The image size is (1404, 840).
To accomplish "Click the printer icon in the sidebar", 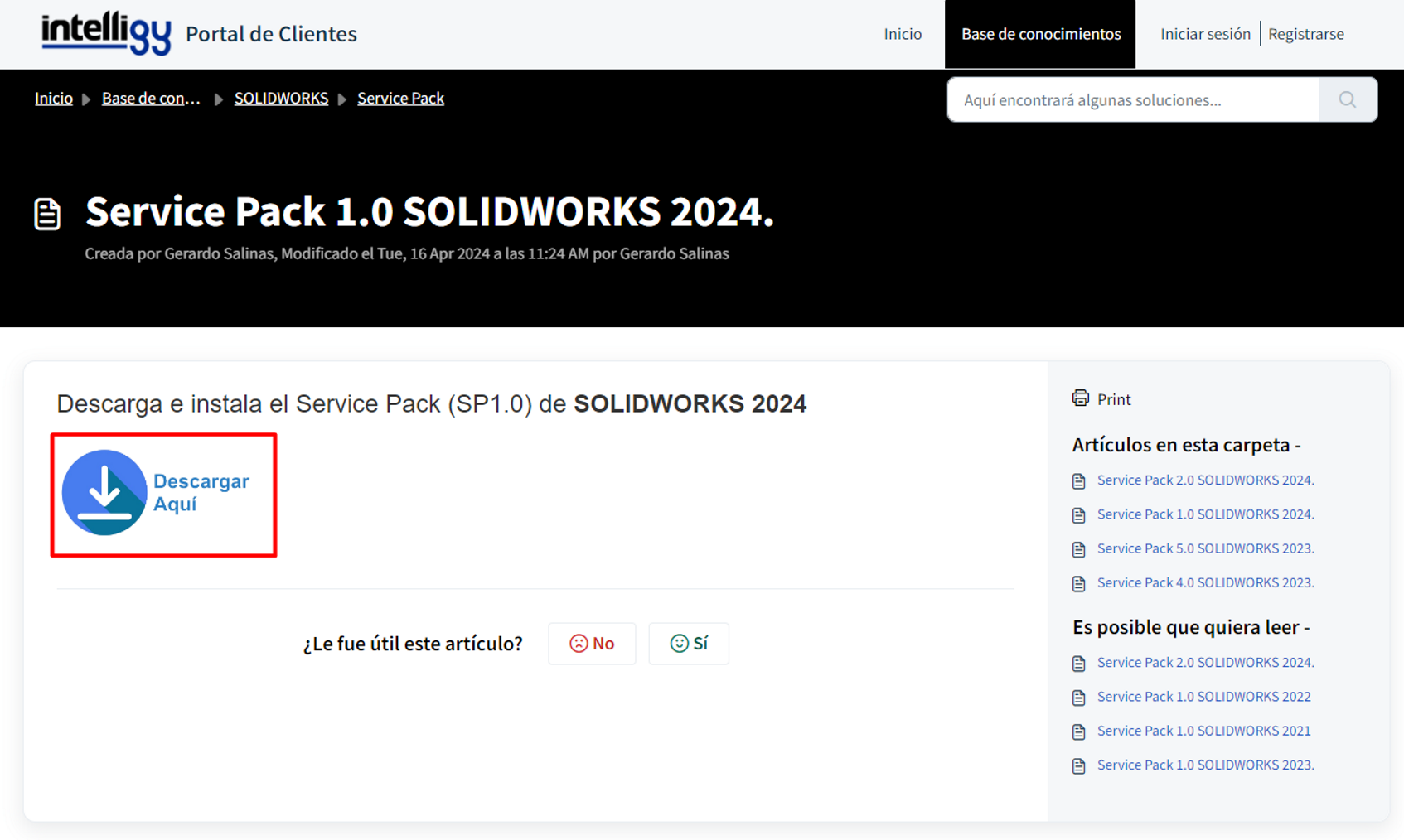I will point(1080,398).
